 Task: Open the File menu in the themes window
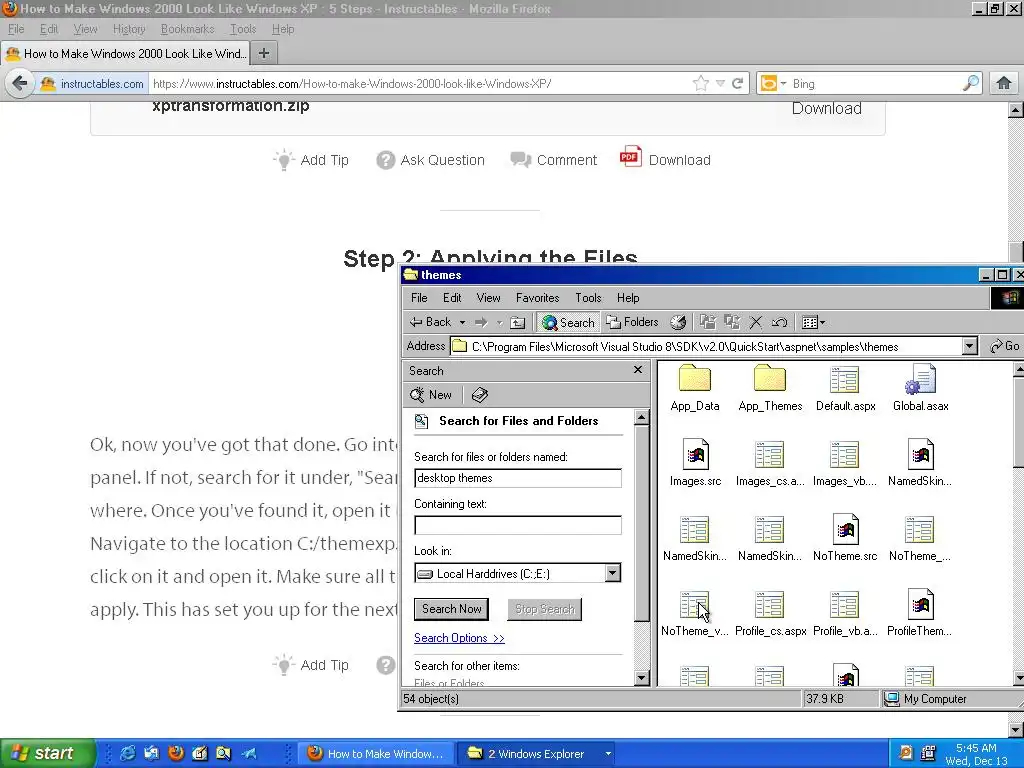(419, 298)
